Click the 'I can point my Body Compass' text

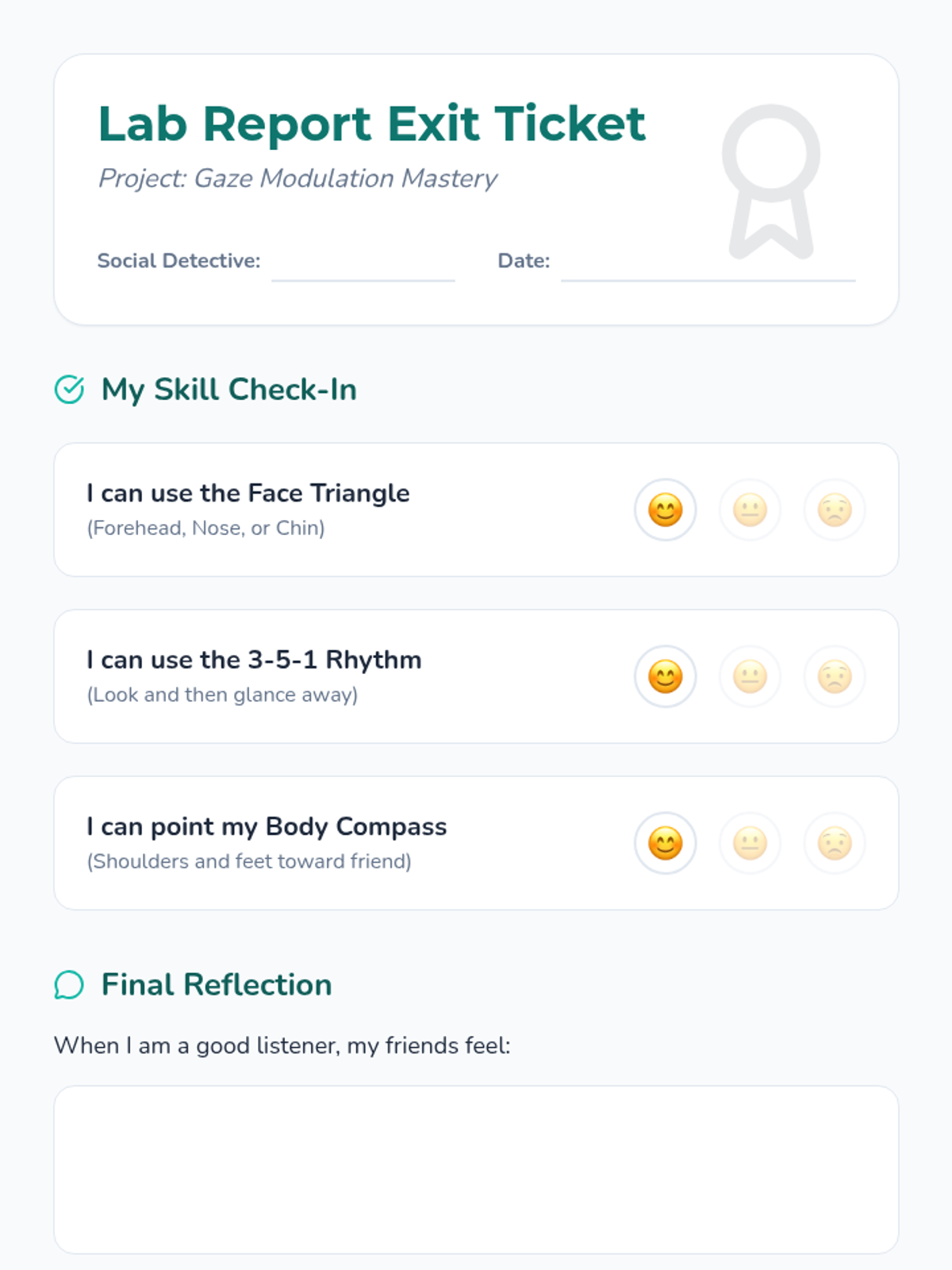(x=267, y=827)
